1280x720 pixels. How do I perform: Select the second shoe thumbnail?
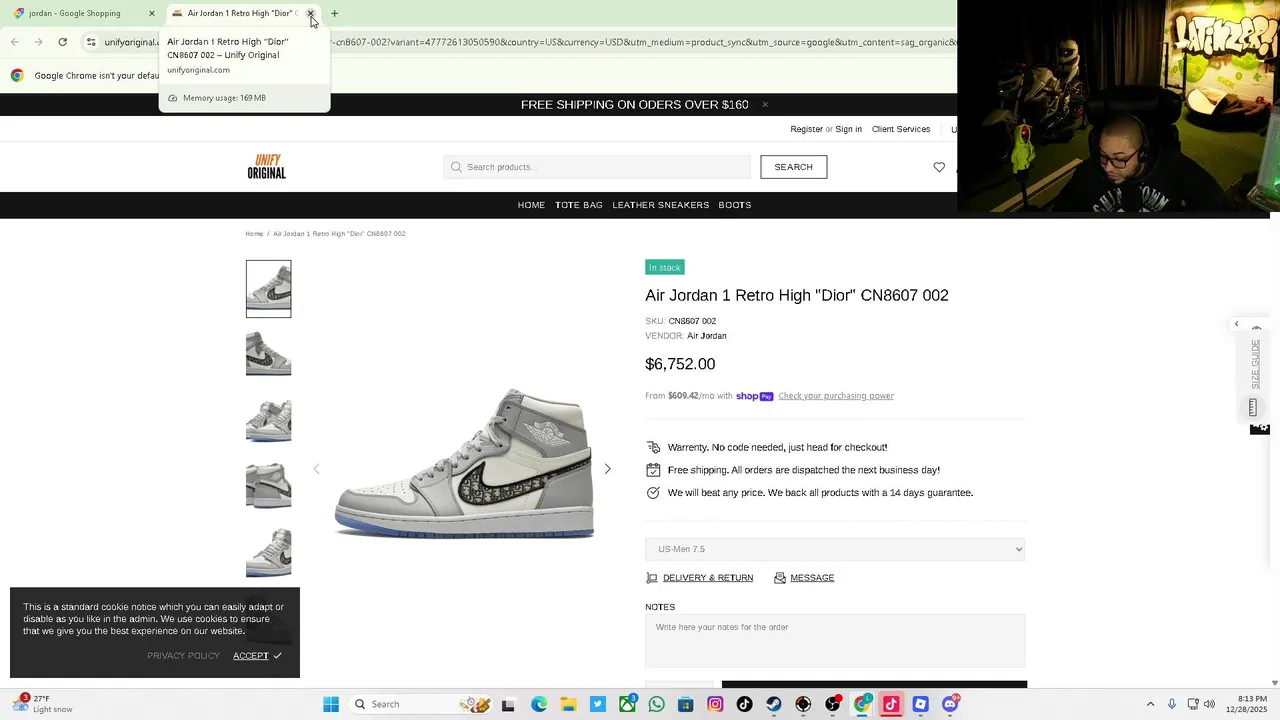coord(269,353)
